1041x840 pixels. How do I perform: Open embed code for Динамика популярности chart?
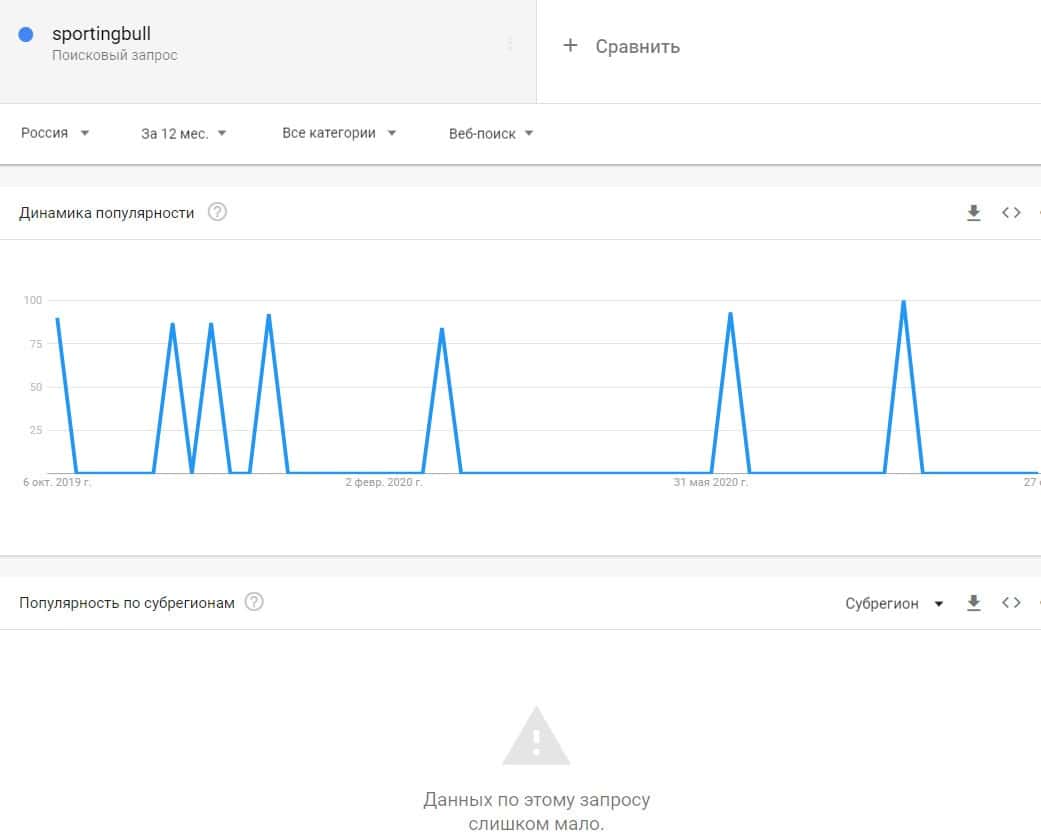(x=1011, y=212)
